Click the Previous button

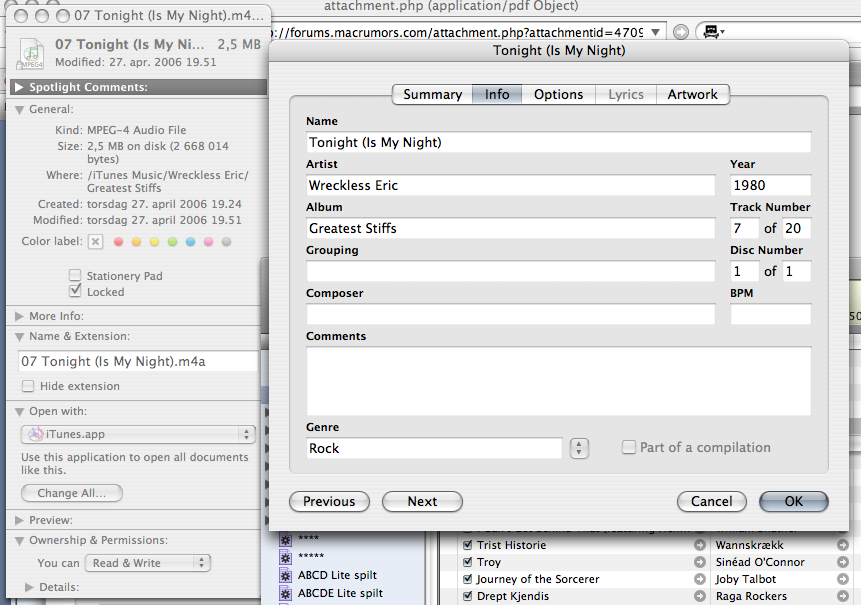[x=329, y=501]
